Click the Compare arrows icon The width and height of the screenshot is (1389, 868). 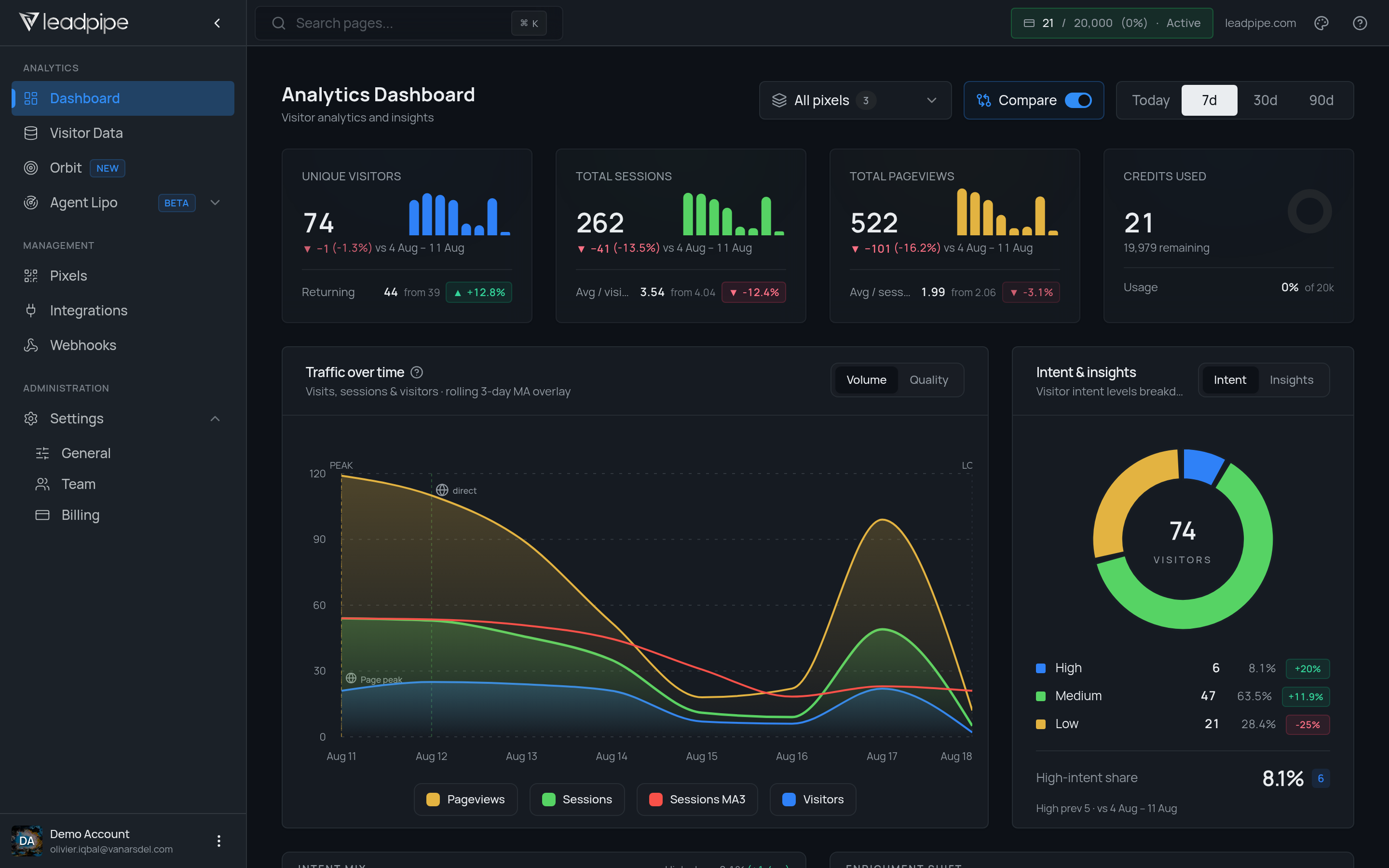(x=984, y=100)
